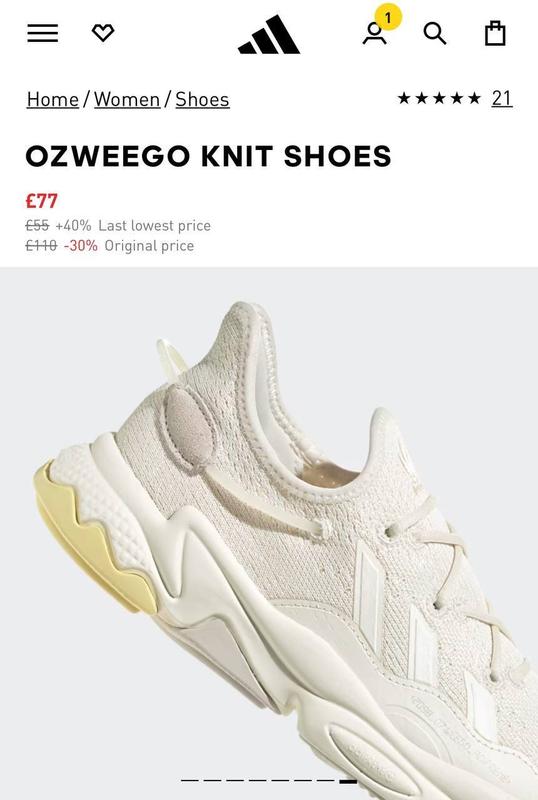
Task: Open search with the magnifier icon
Action: pos(435,34)
